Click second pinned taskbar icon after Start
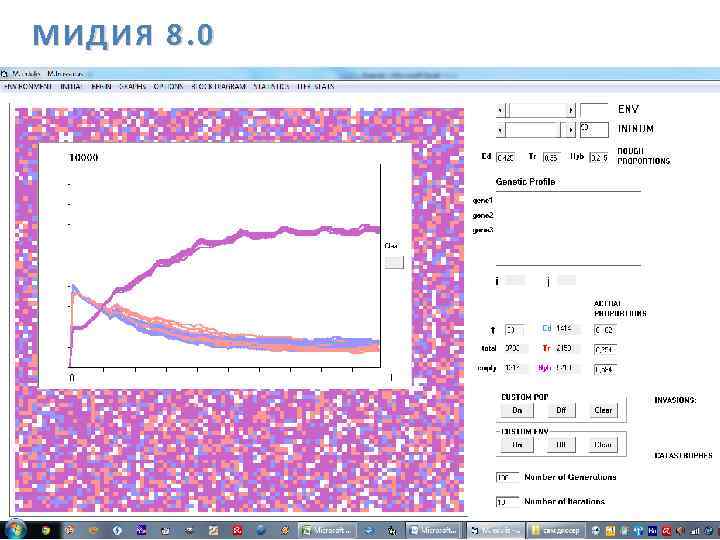Viewport: 720px width, 540px height. (x=69, y=531)
